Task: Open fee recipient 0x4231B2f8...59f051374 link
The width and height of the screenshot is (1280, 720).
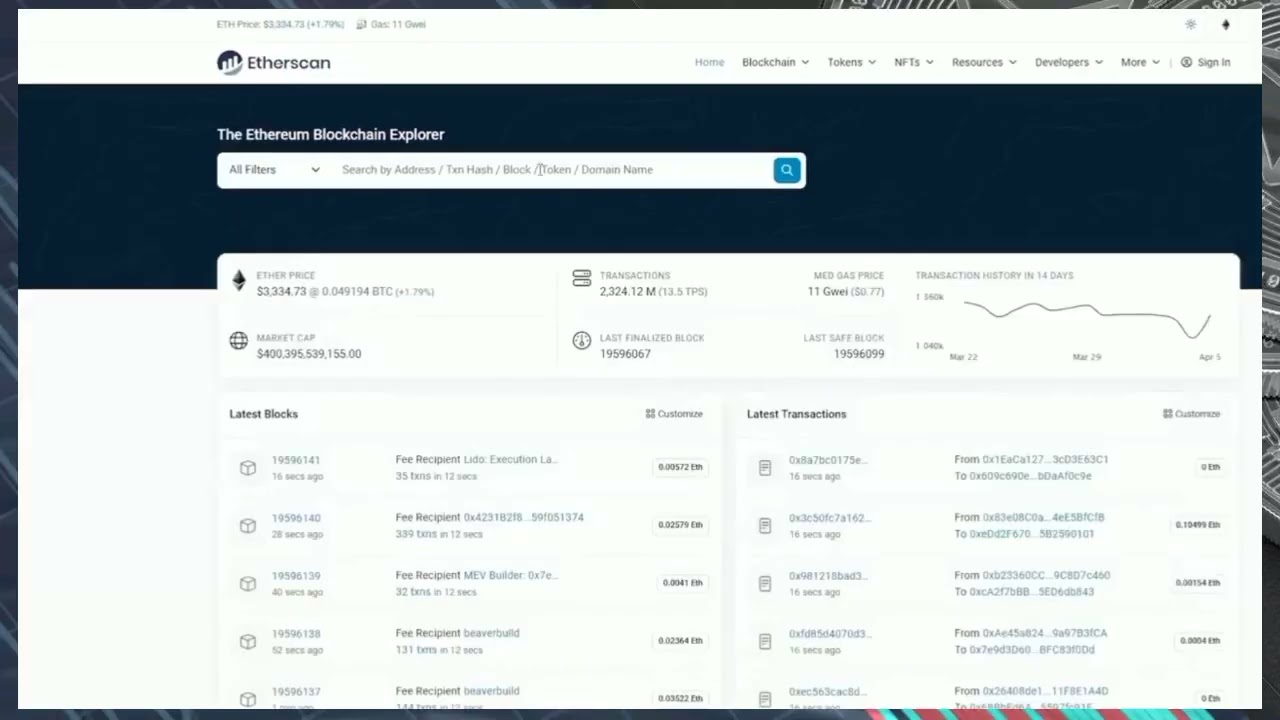Action: pyautogui.click(x=523, y=517)
